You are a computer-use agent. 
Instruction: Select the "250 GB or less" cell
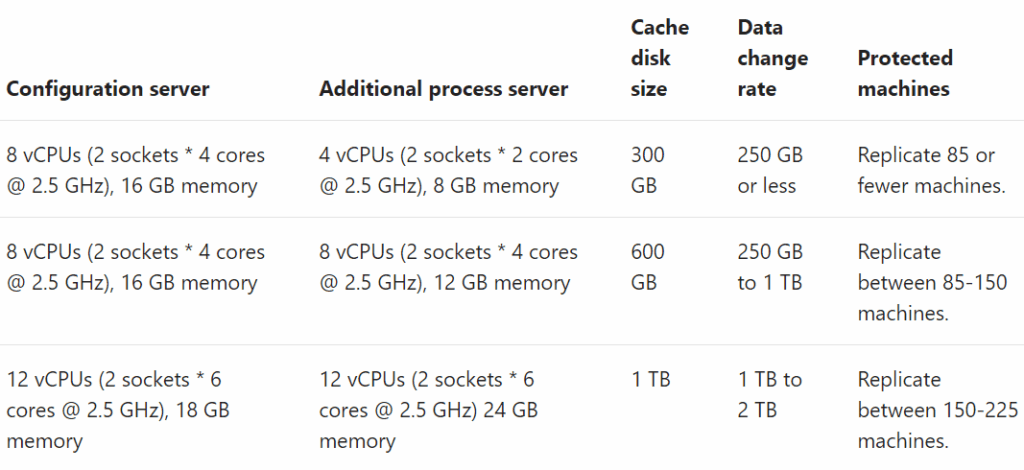(770, 170)
